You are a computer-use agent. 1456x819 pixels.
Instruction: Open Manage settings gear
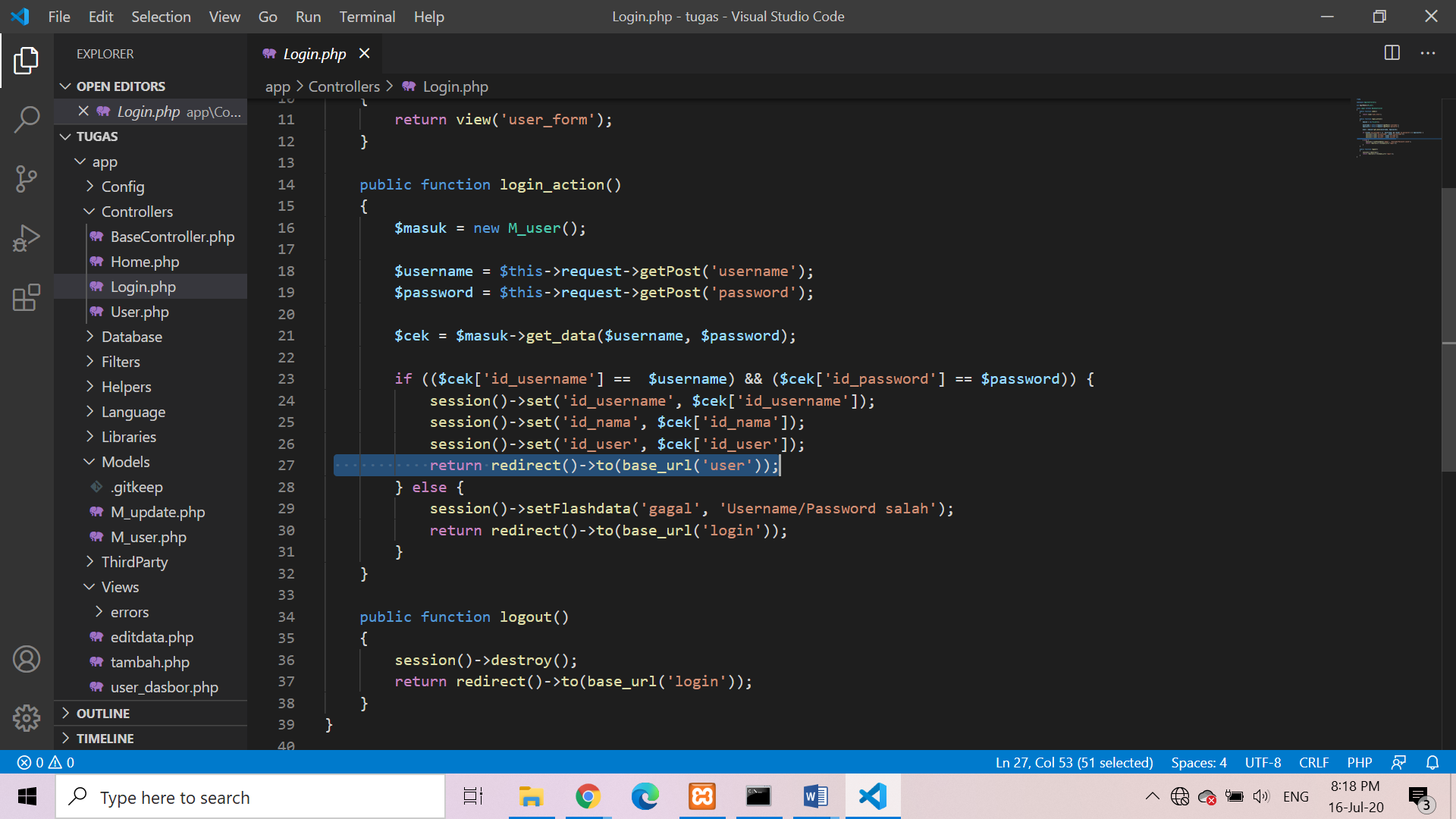[27, 717]
